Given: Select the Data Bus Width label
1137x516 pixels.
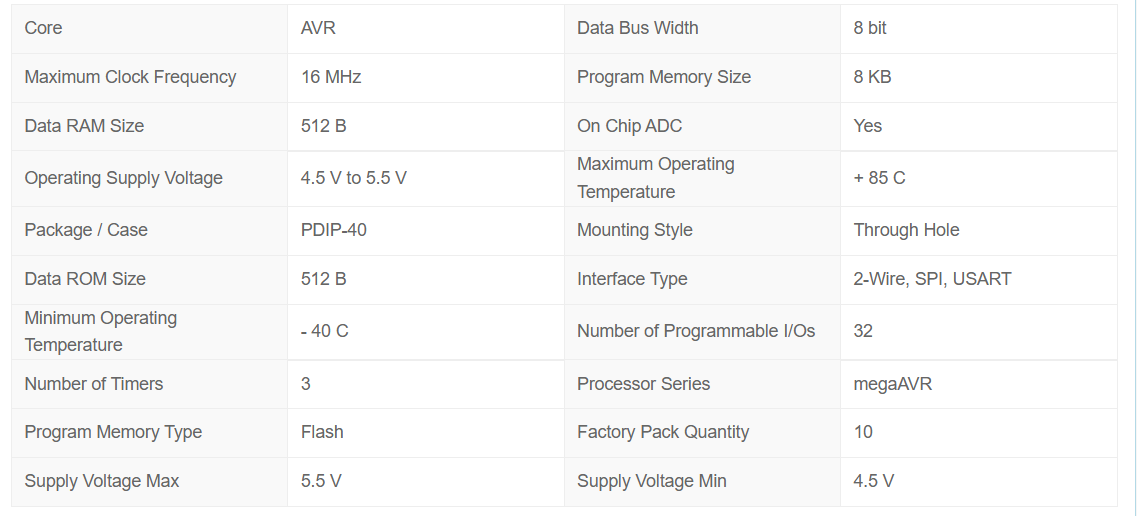Looking at the screenshot, I should pyautogui.click(x=637, y=28).
